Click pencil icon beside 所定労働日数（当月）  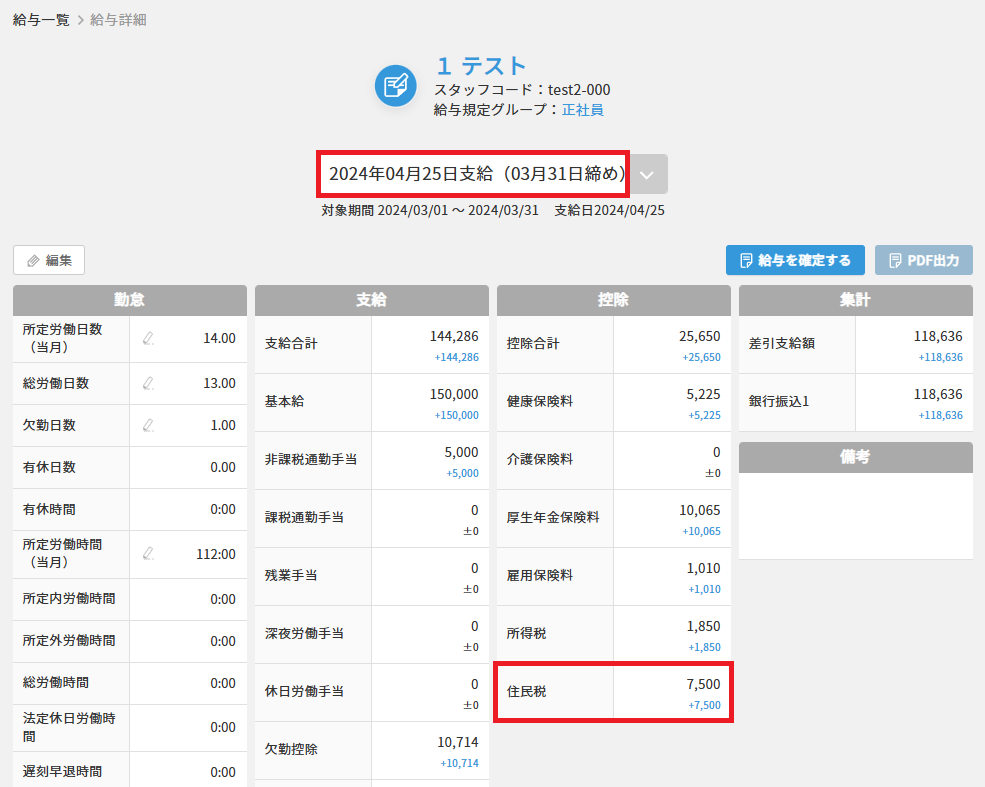coord(149,338)
